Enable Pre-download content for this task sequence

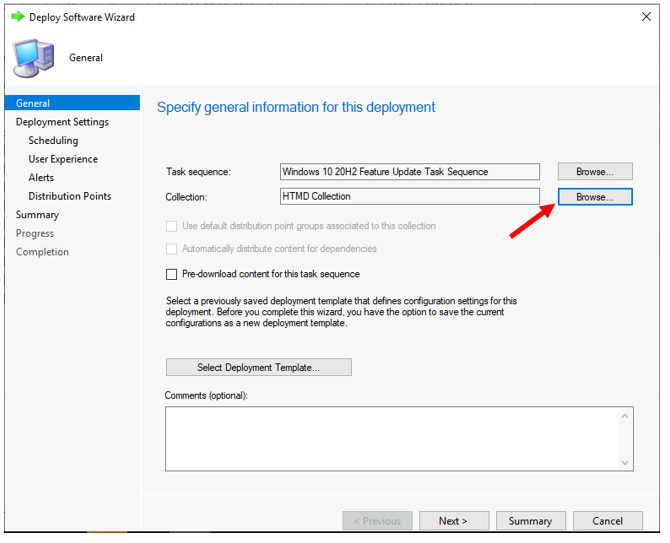(172, 274)
